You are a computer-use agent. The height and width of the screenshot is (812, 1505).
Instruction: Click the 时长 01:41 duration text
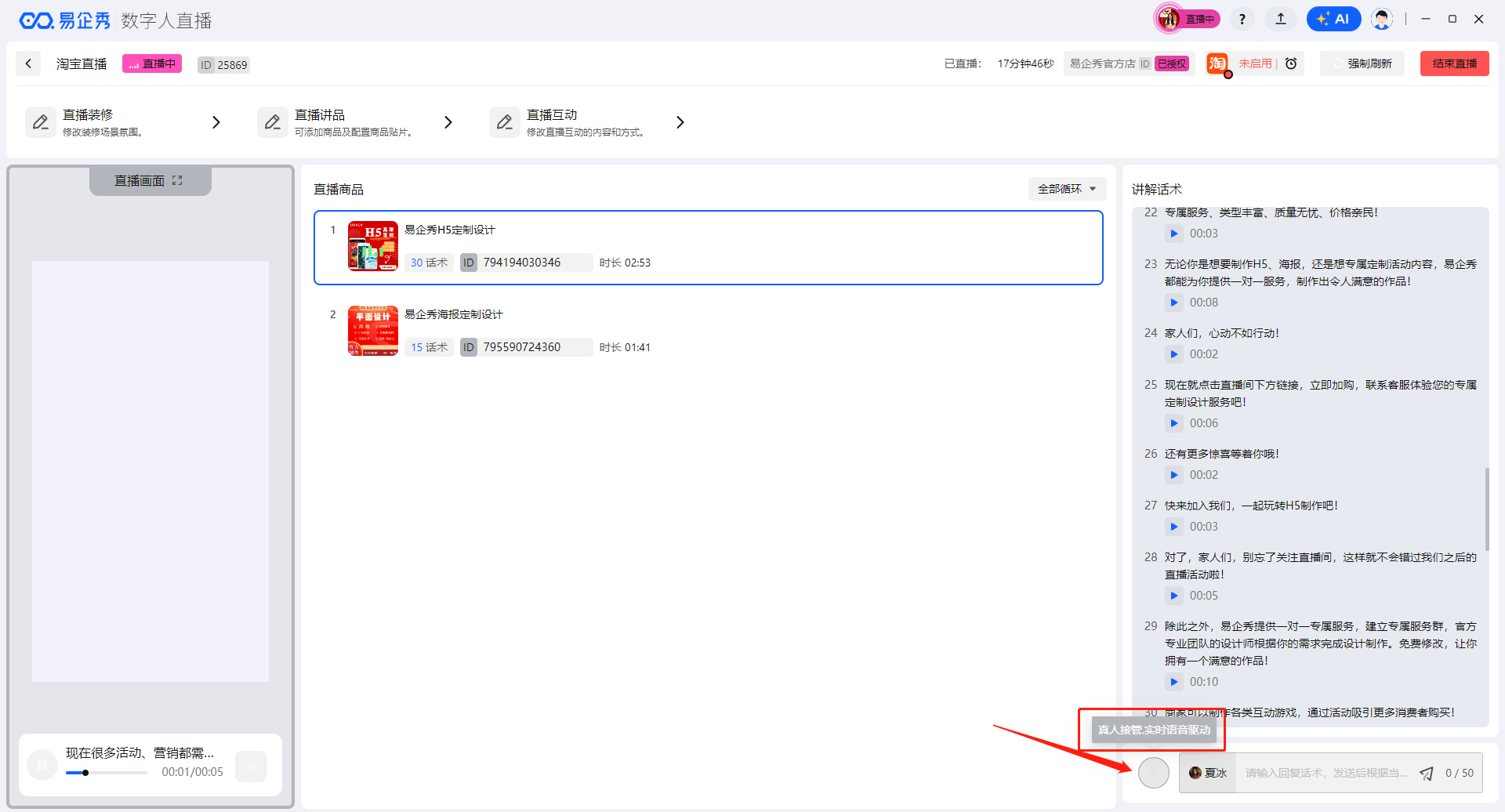point(625,347)
